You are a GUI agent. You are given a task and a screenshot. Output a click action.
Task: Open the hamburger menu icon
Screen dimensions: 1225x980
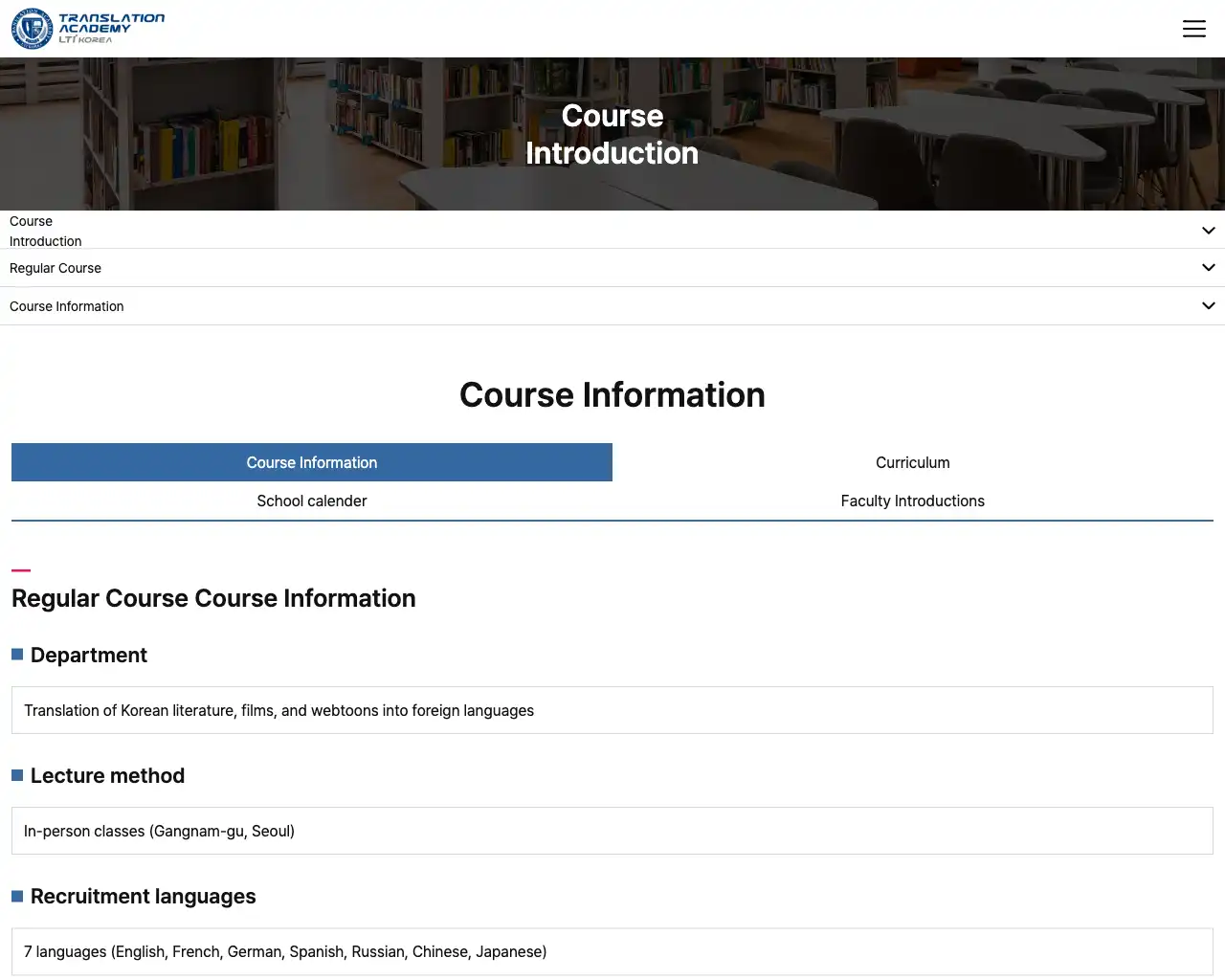coord(1193,29)
